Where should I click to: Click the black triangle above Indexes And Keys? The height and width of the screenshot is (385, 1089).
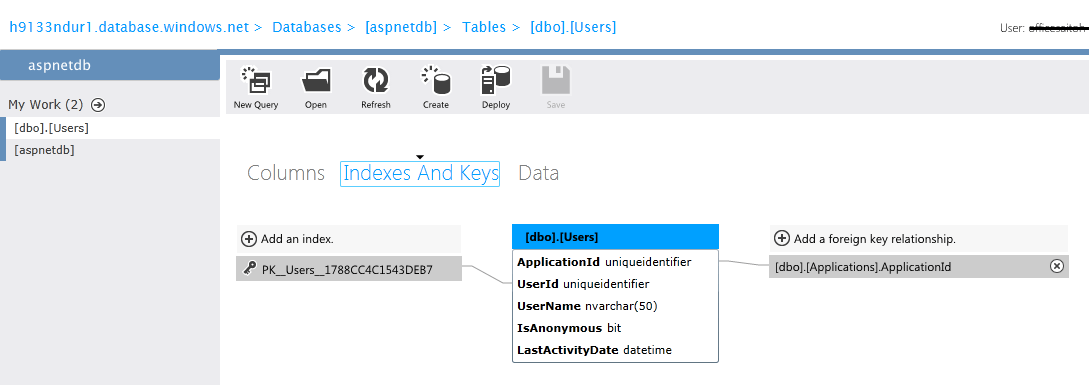coord(419,157)
